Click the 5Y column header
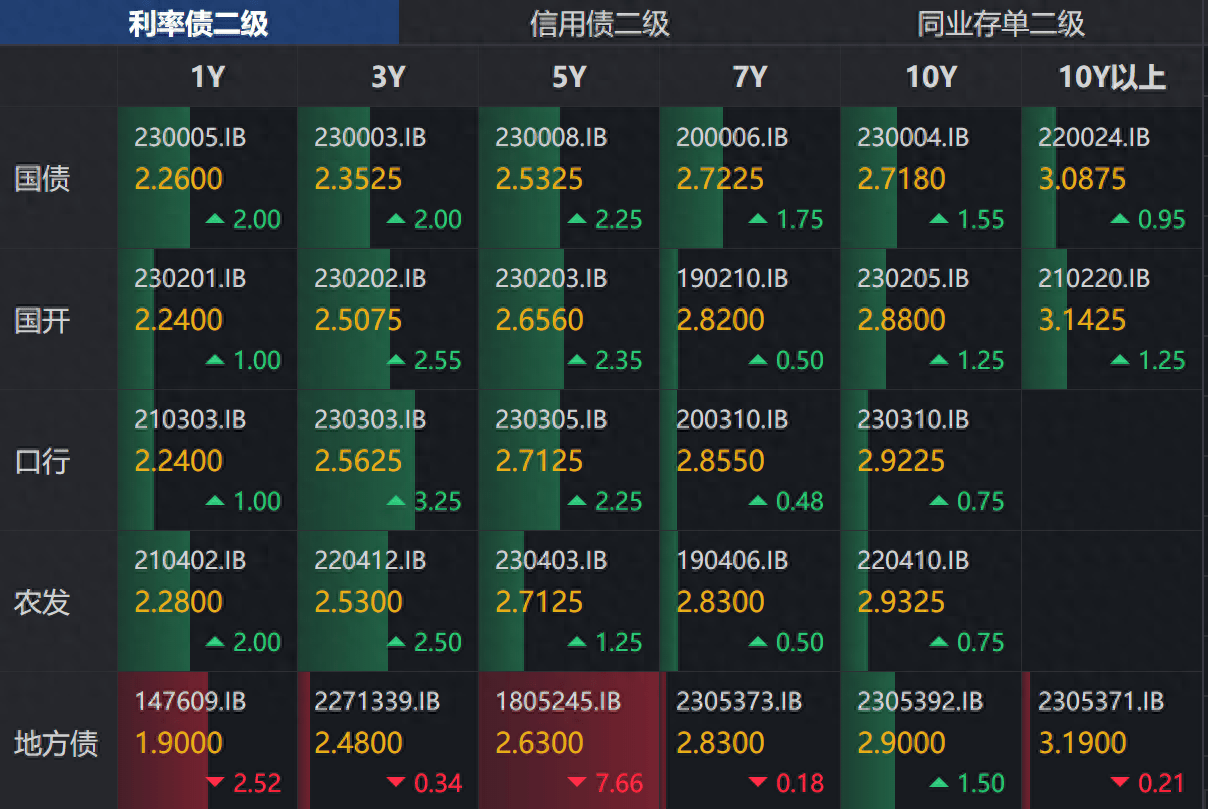The height and width of the screenshot is (809, 1208). (568, 78)
